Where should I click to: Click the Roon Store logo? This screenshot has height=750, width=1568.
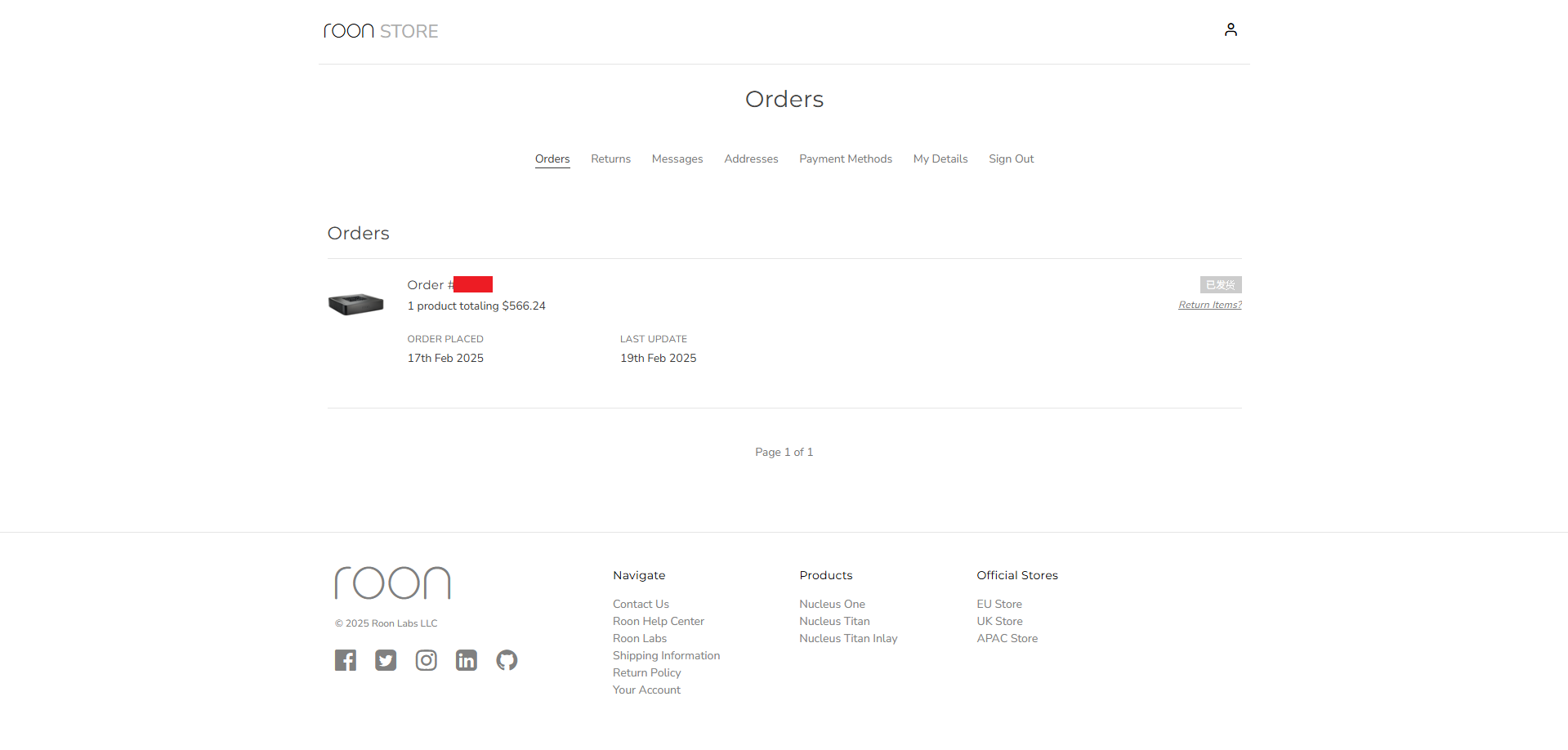click(381, 31)
